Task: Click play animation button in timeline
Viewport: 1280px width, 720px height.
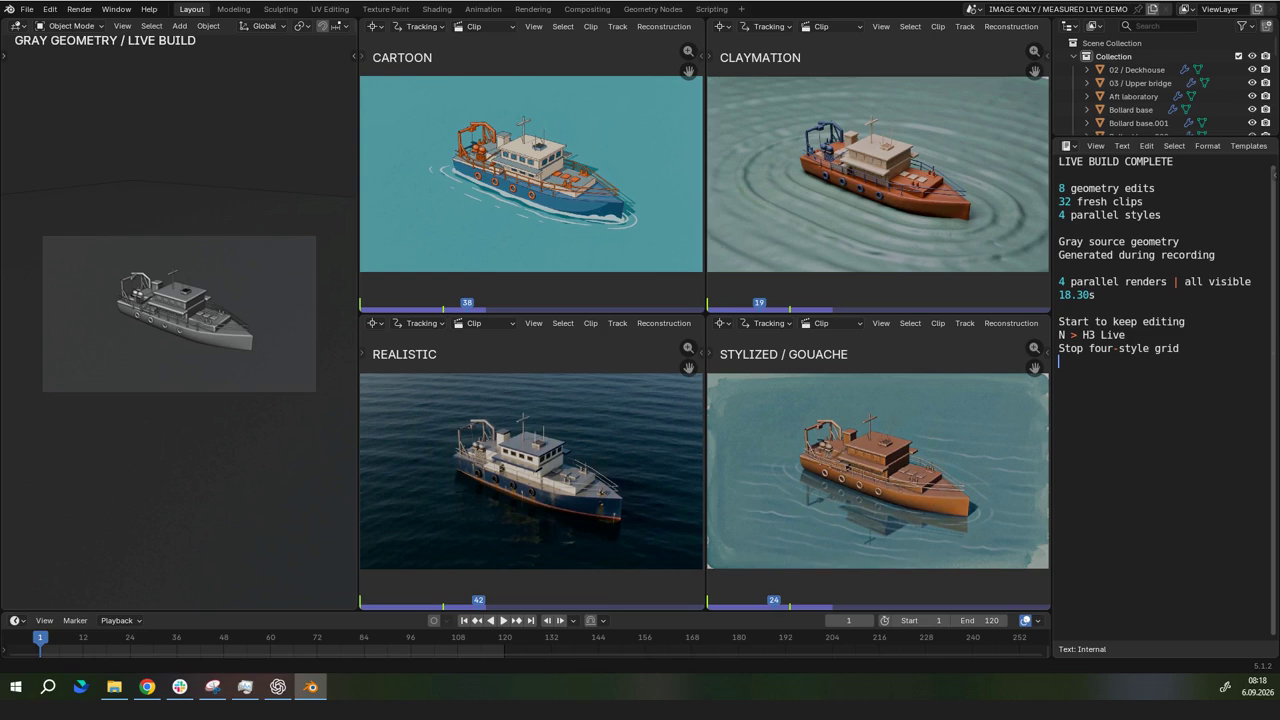Action: pyautogui.click(x=503, y=620)
